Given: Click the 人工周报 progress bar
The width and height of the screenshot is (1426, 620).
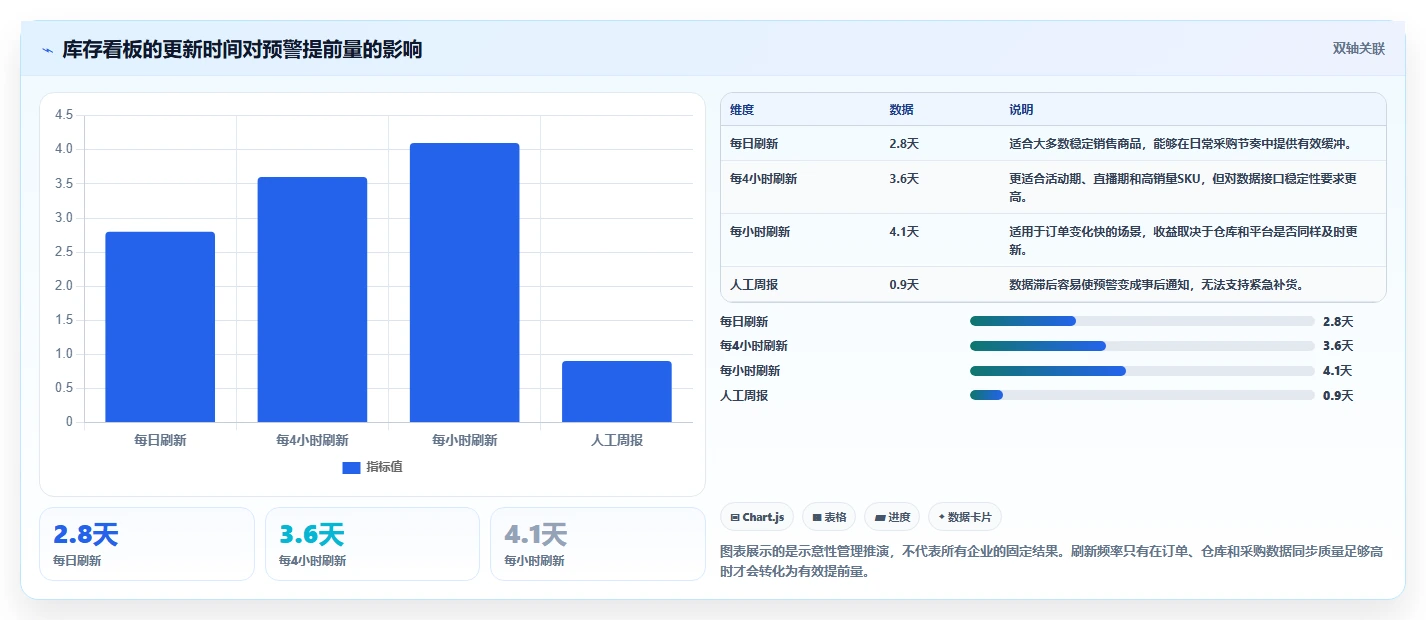Looking at the screenshot, I should pos(1142,395).
